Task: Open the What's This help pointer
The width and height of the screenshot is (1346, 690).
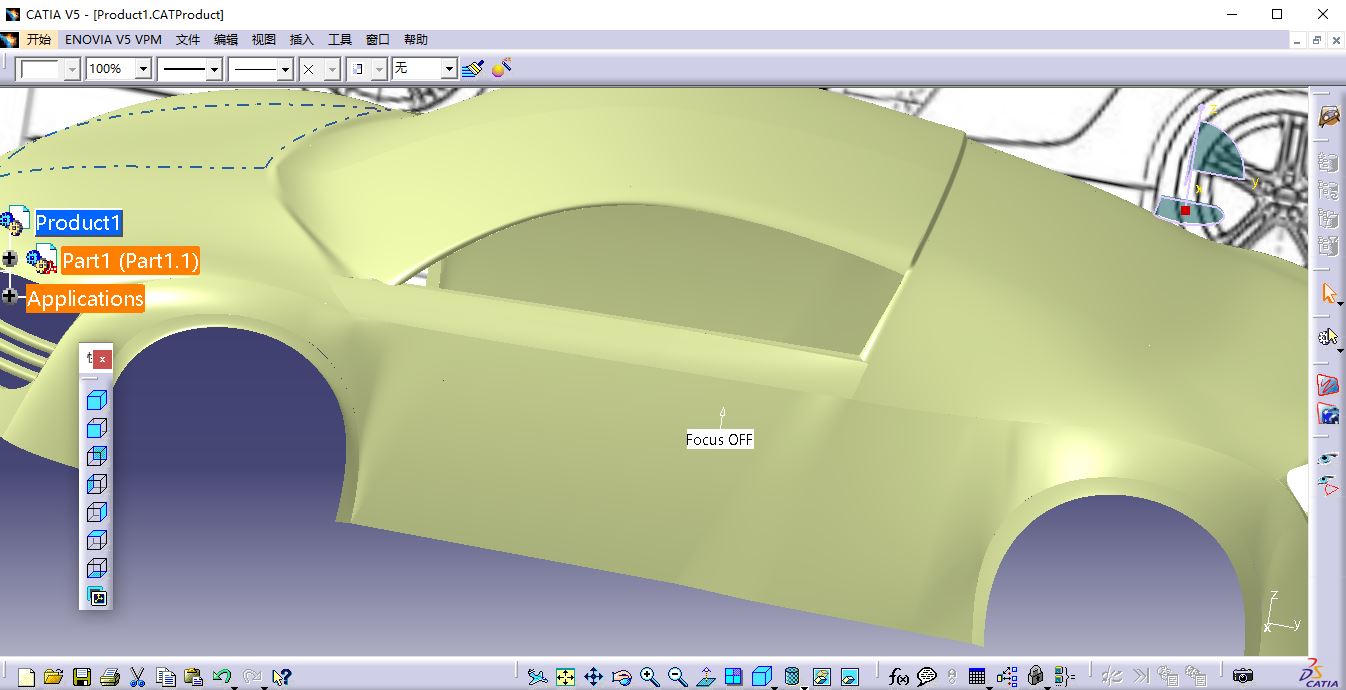Action: 281,677
